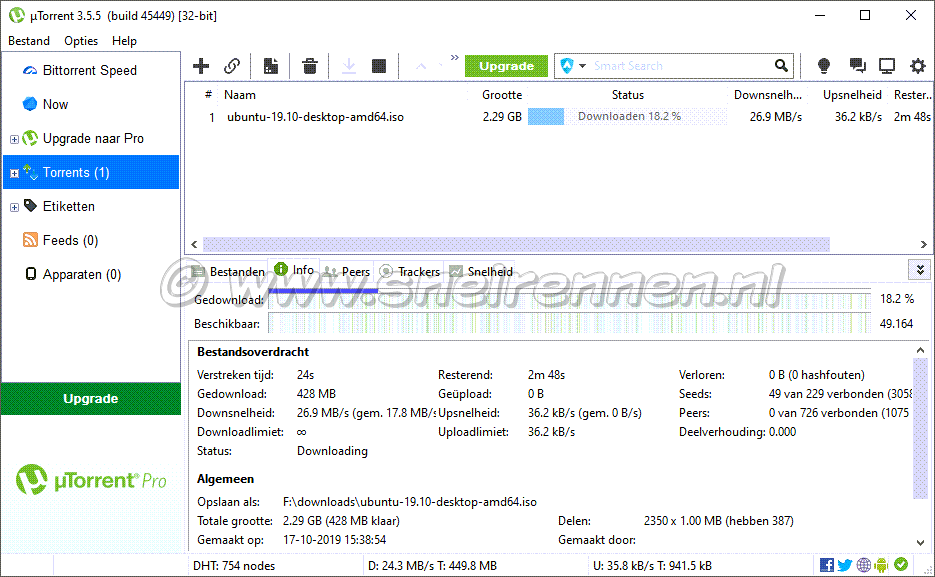Click the save path F:\downloads\ubuntu text
Image resolution: width=935 pixels, height=577 pixels.
[410, 502]
